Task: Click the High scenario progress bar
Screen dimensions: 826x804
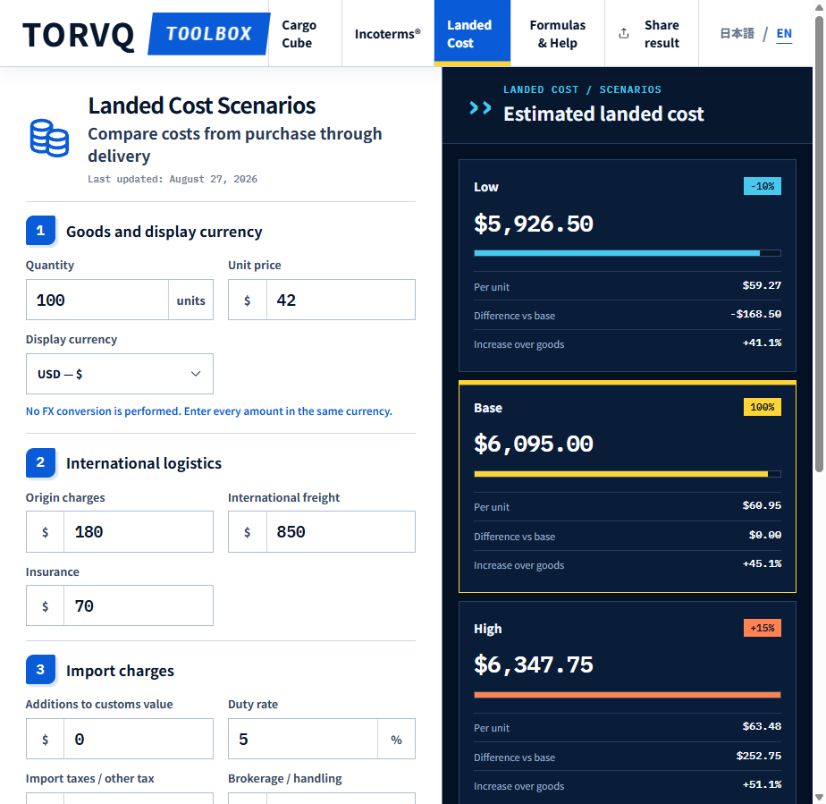Action: tap(627, 695)
